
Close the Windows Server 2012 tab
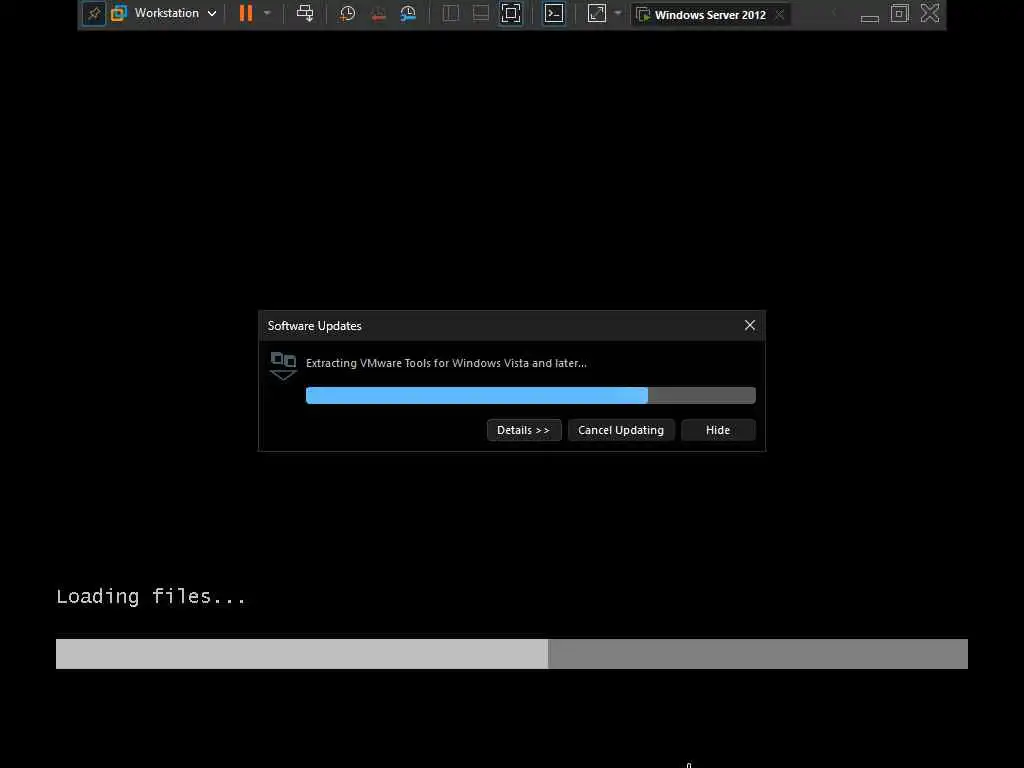[x=780, y=14]
